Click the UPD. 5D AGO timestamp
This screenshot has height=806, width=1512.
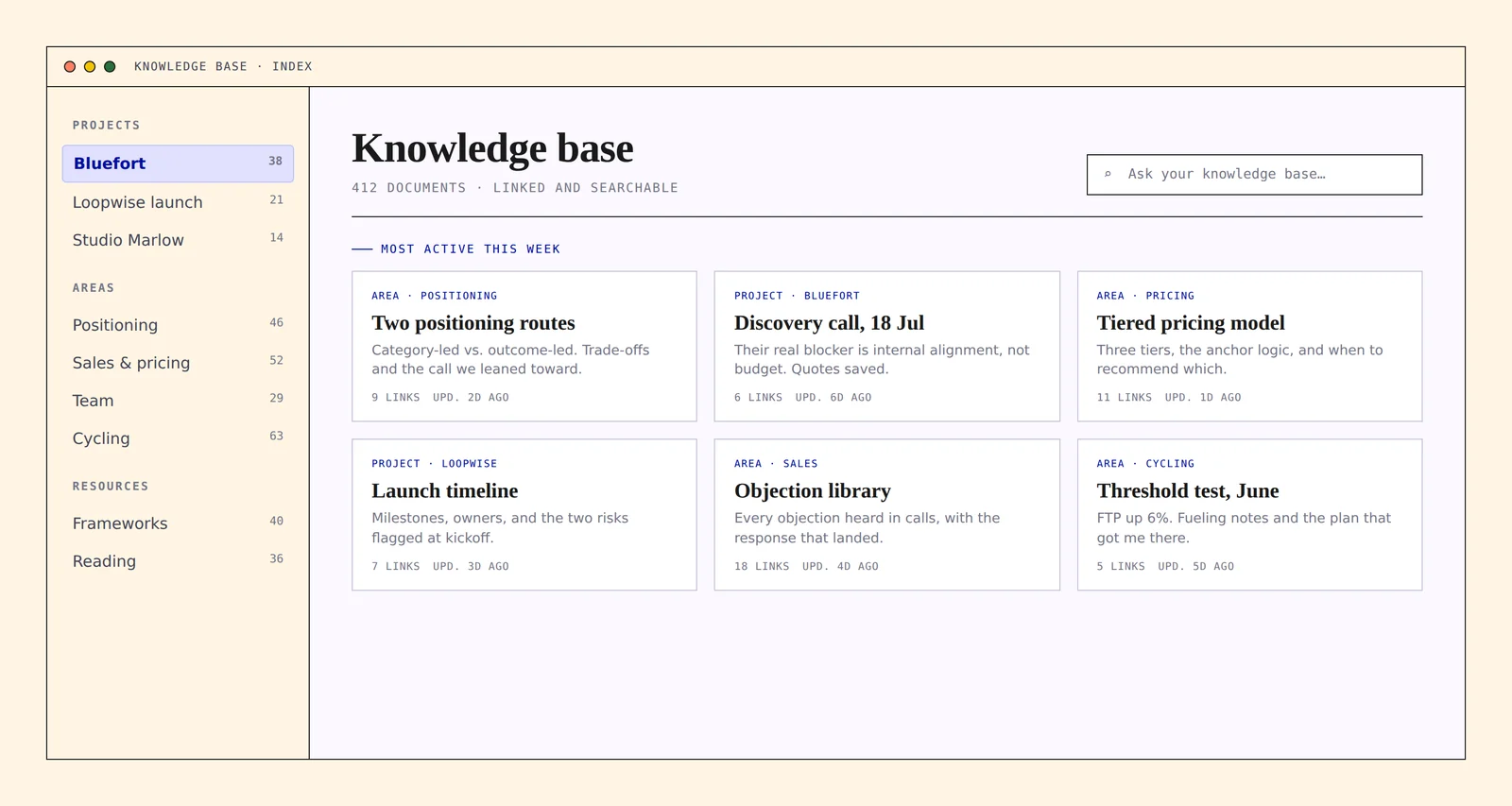coord(1196,567)
